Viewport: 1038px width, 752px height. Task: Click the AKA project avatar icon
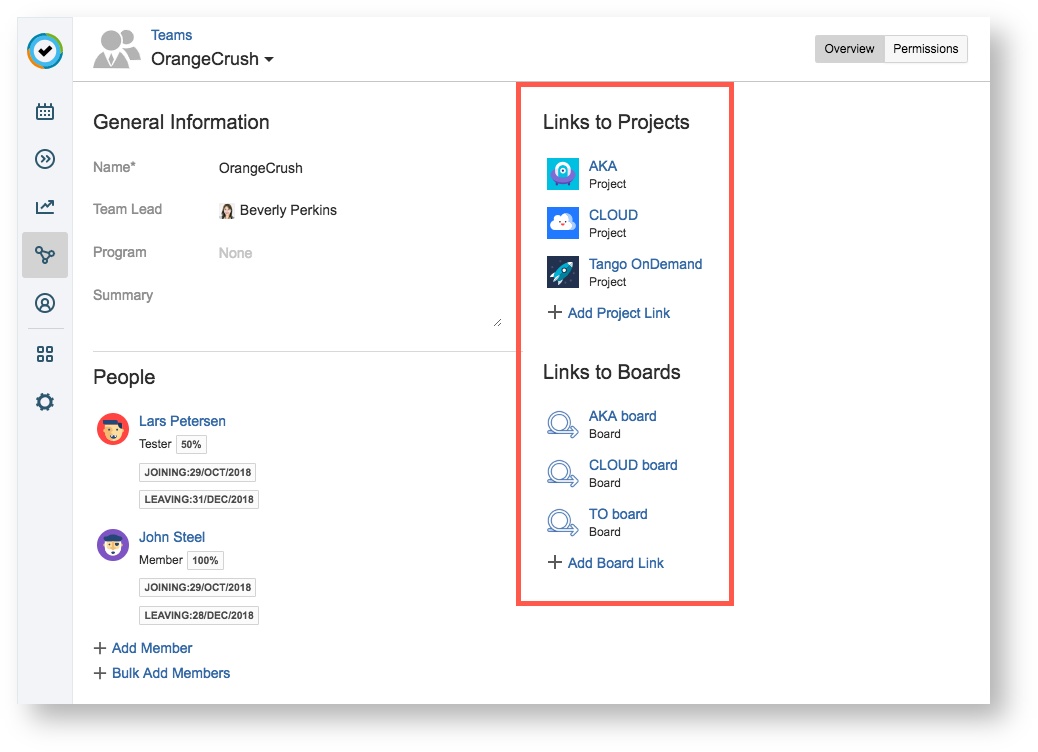[563, 174]
